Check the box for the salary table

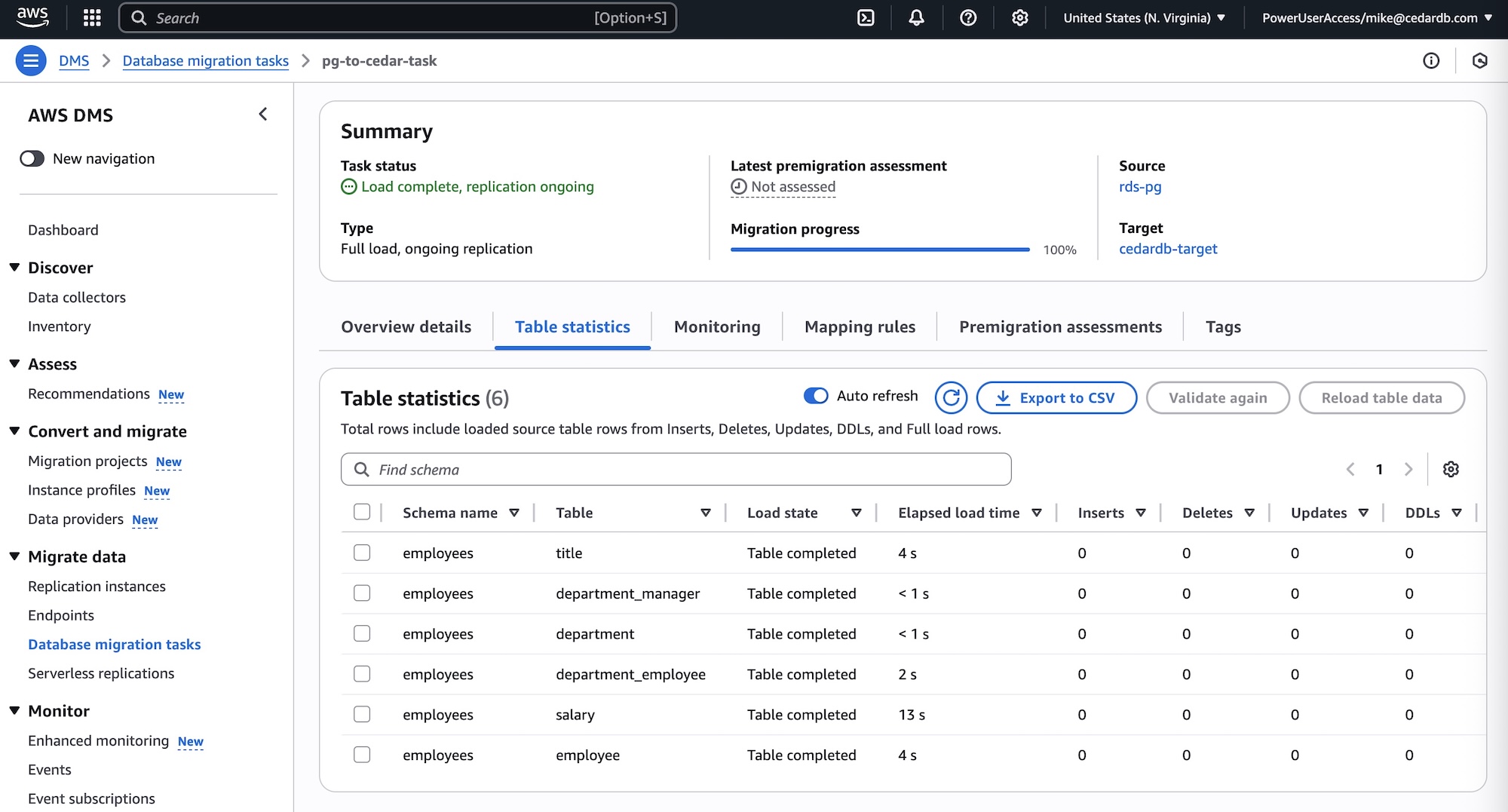[362, 714]
